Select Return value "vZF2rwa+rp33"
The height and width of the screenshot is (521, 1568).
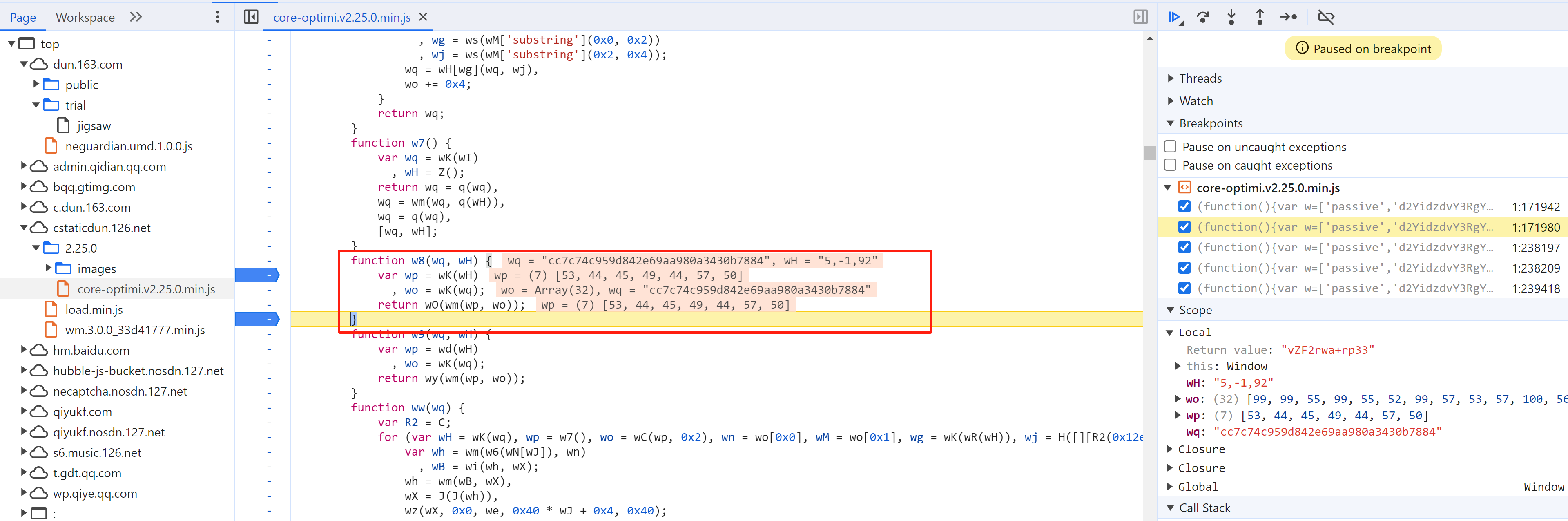[x=1327, y=350]
